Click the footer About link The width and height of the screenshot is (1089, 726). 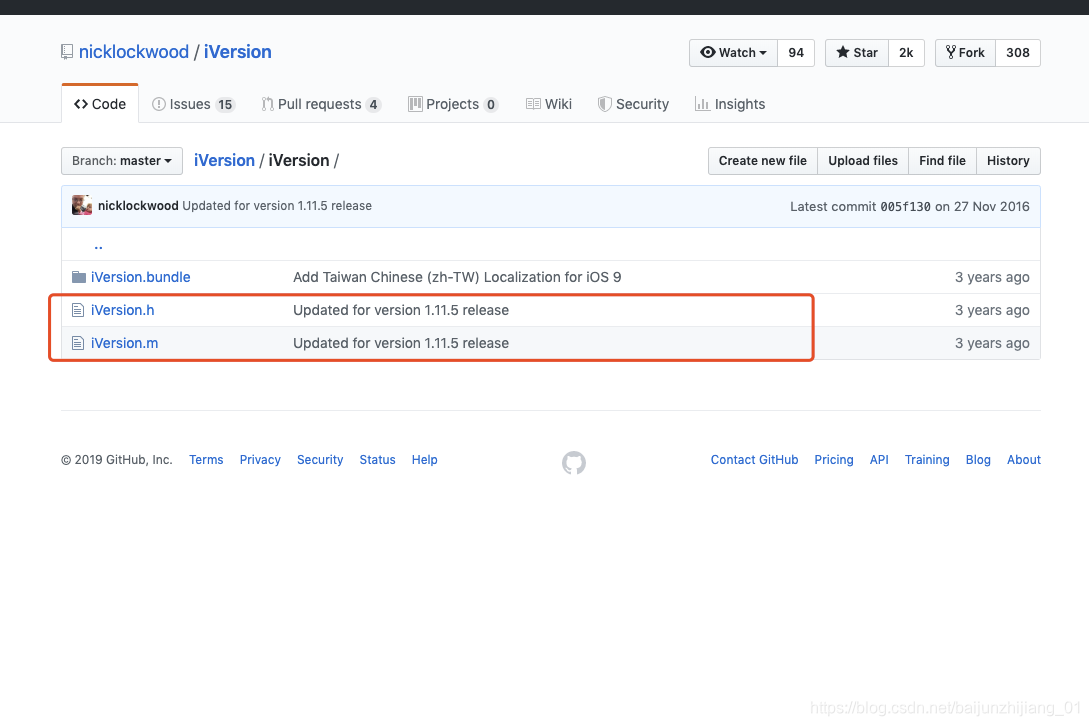point(1024,460)
